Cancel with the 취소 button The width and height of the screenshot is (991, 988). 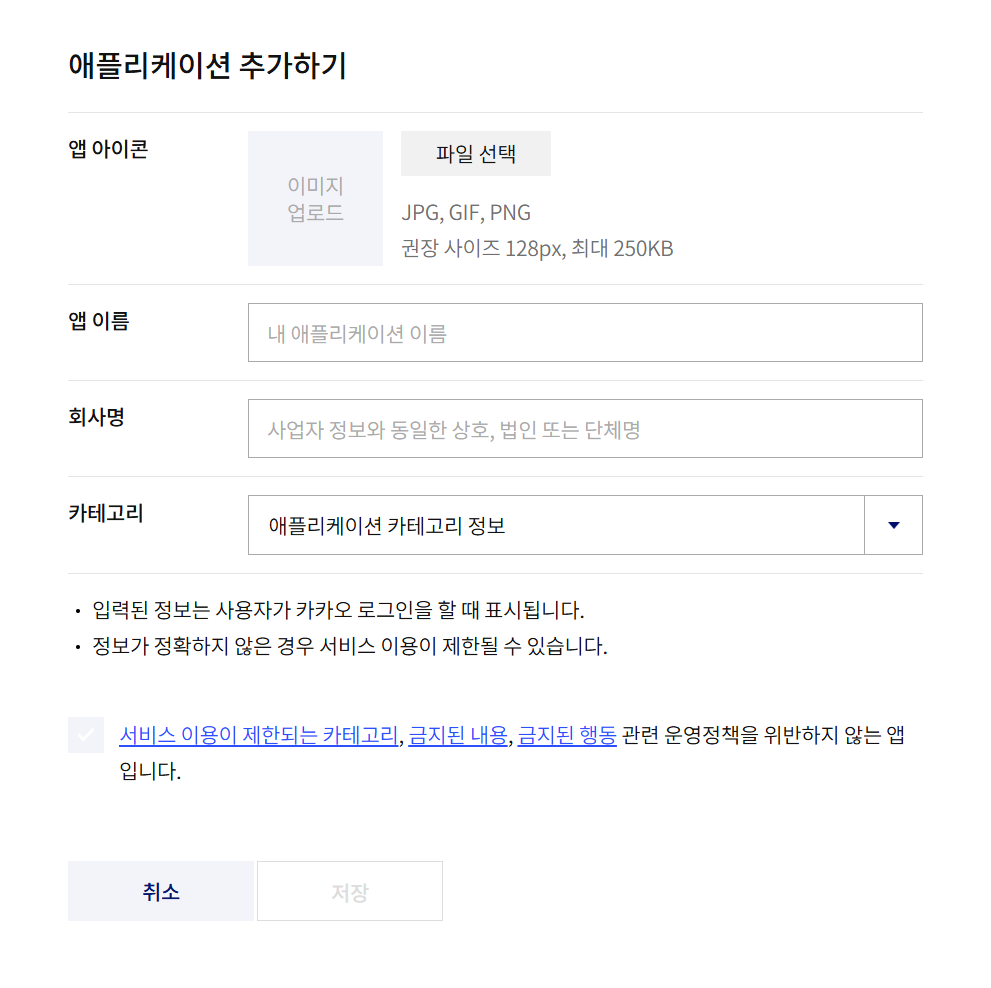[161, 891]
